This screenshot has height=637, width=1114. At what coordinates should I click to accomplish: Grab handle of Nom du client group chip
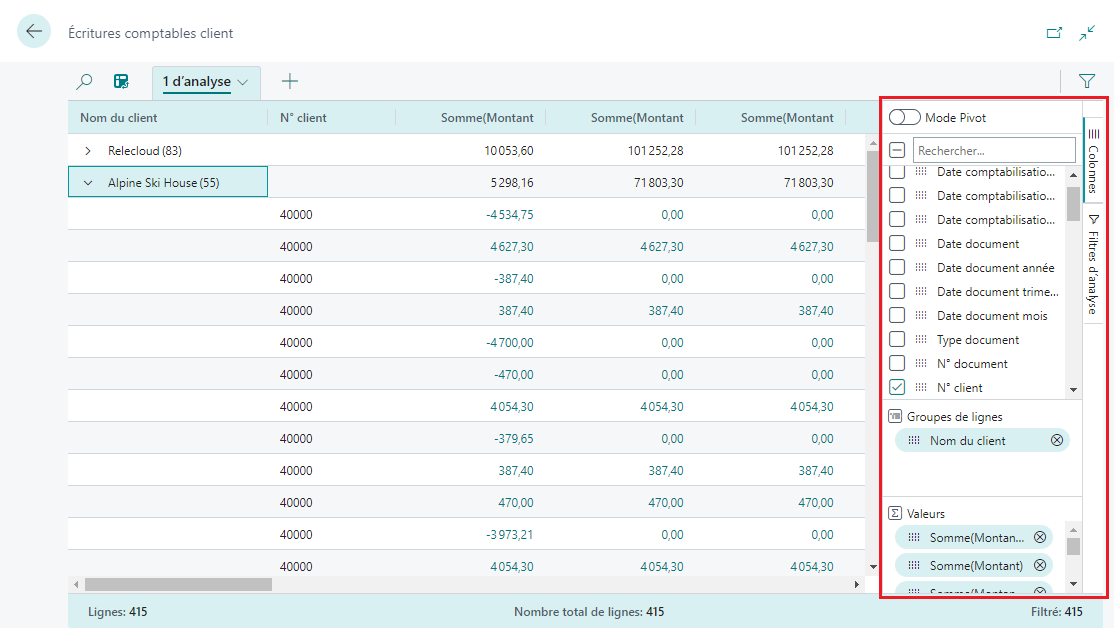914,440
